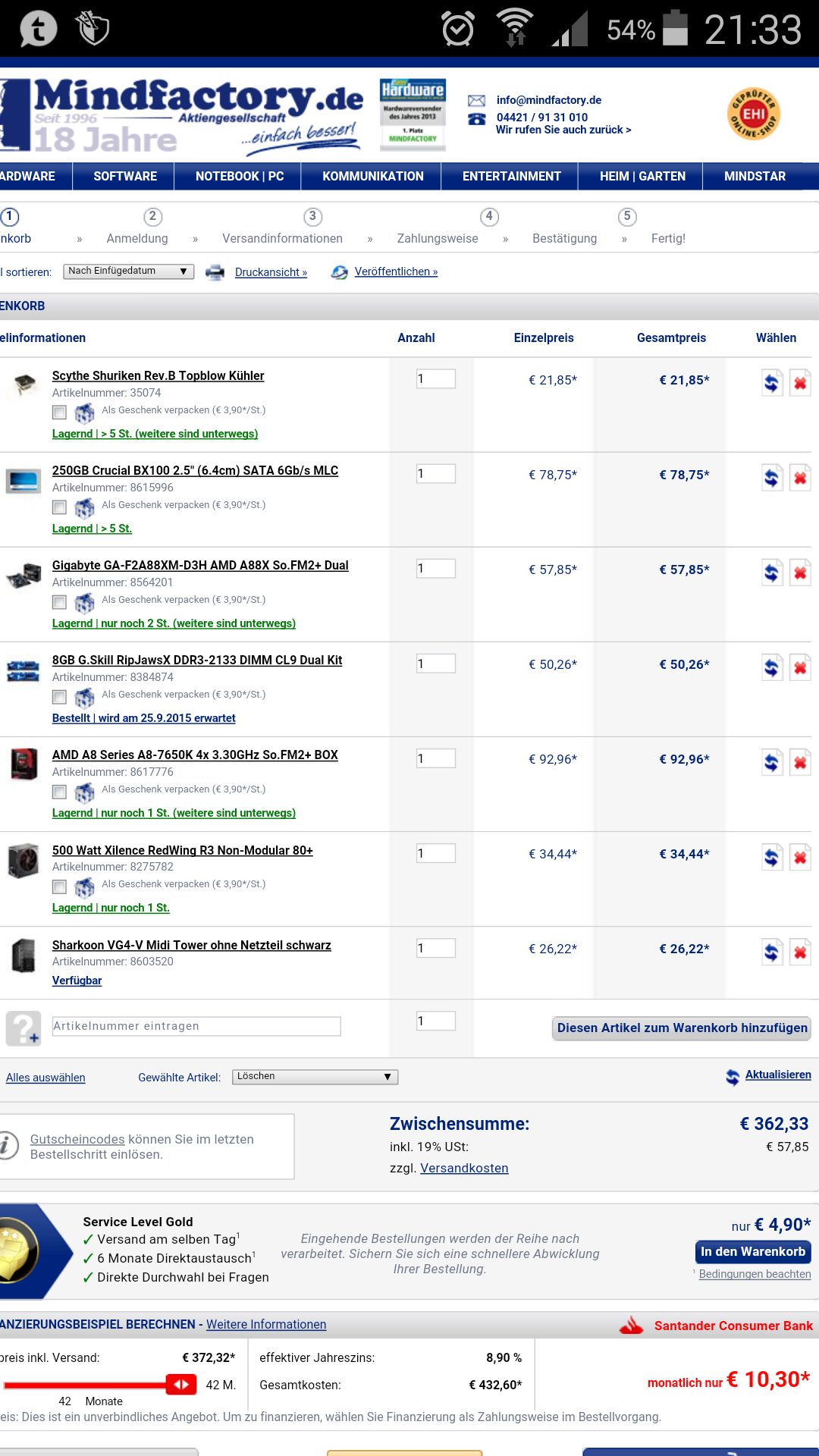Tick gift wrap checkbox for Gigabyte GA-F2A88XM-D3H
819x1456 pixels.
pyautogui.click(x=59, y=602)
